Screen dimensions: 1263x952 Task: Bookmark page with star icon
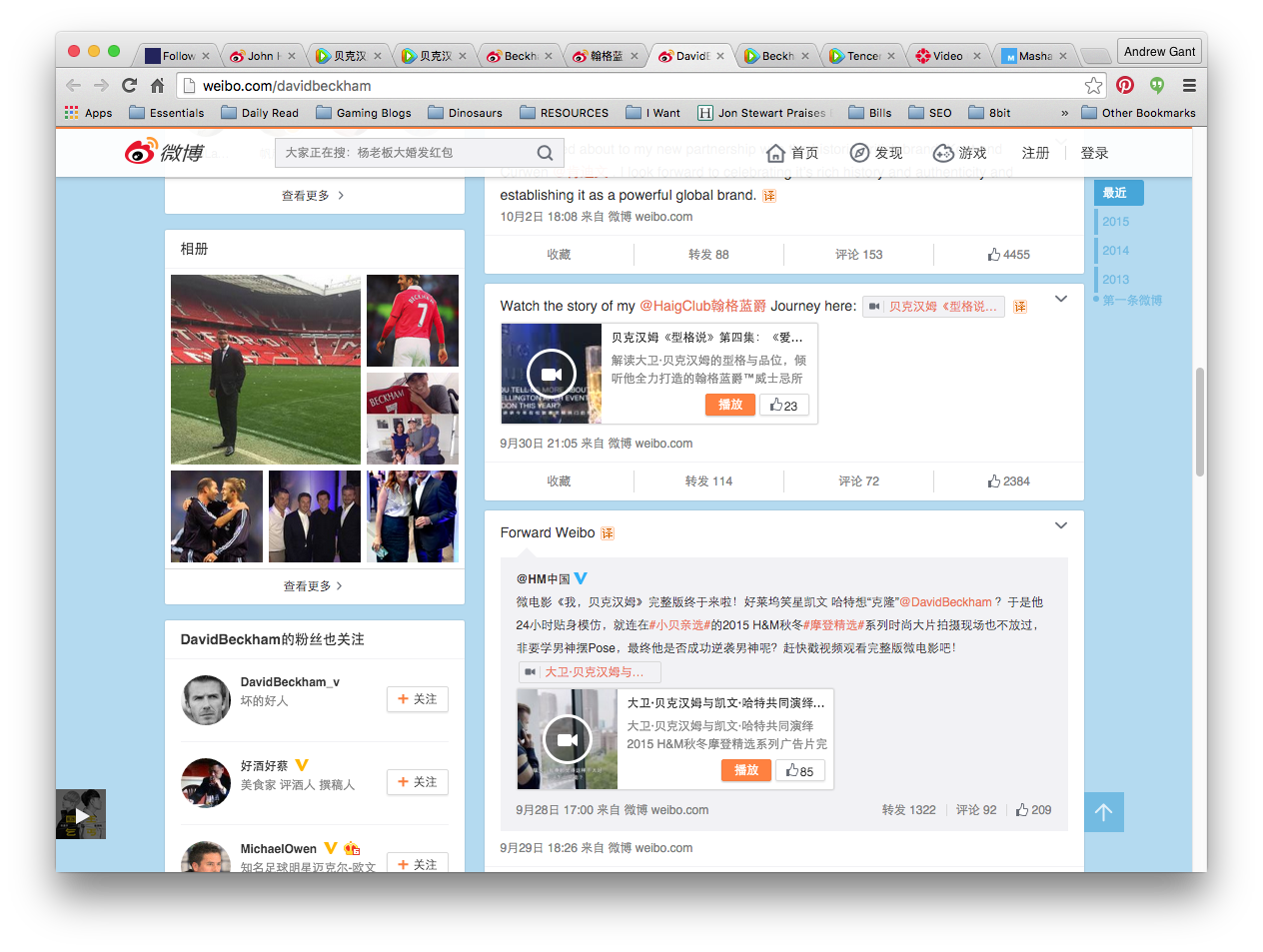1094,85
